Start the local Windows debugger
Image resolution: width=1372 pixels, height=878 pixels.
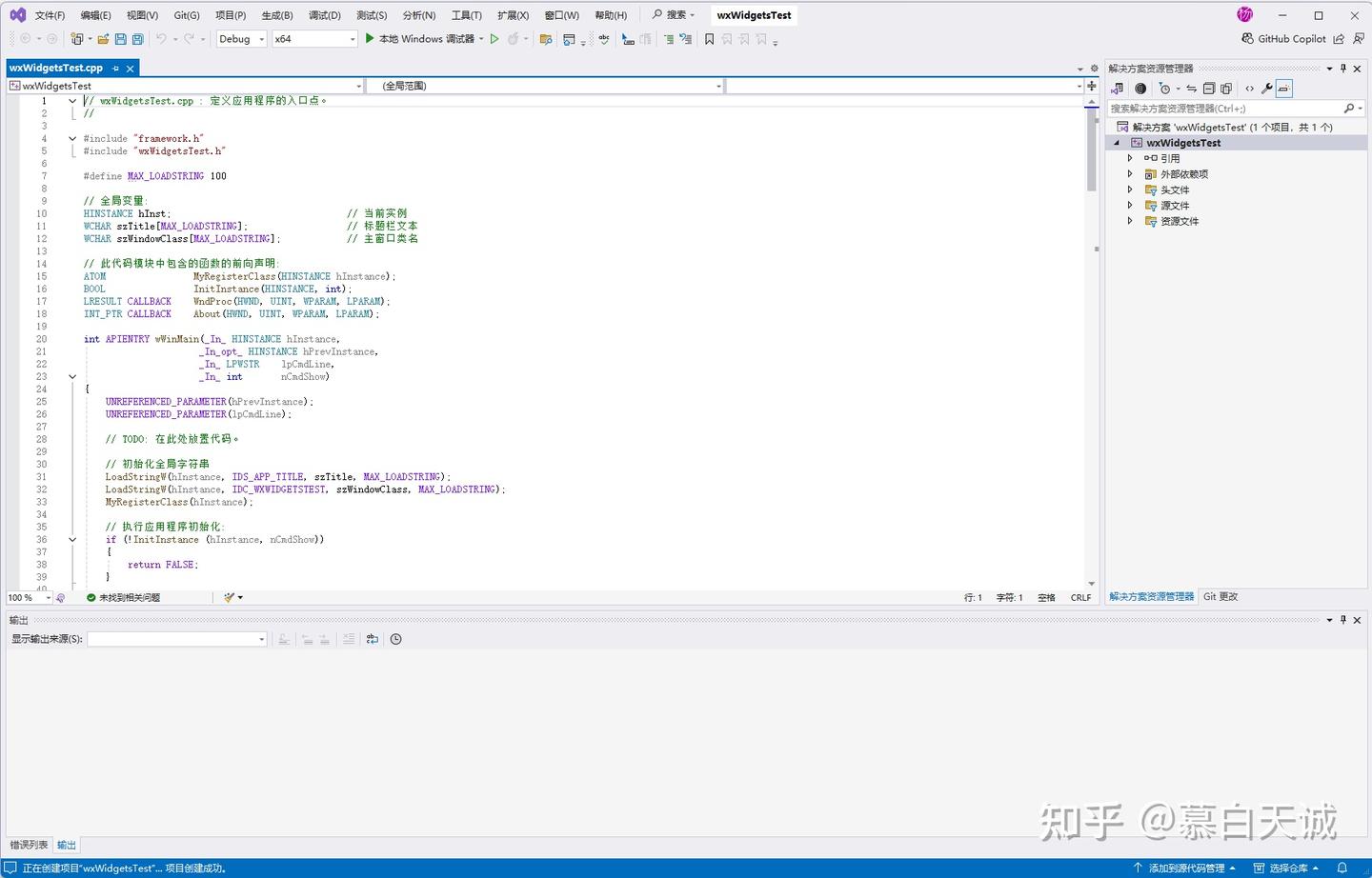click(x=371, y=39)
